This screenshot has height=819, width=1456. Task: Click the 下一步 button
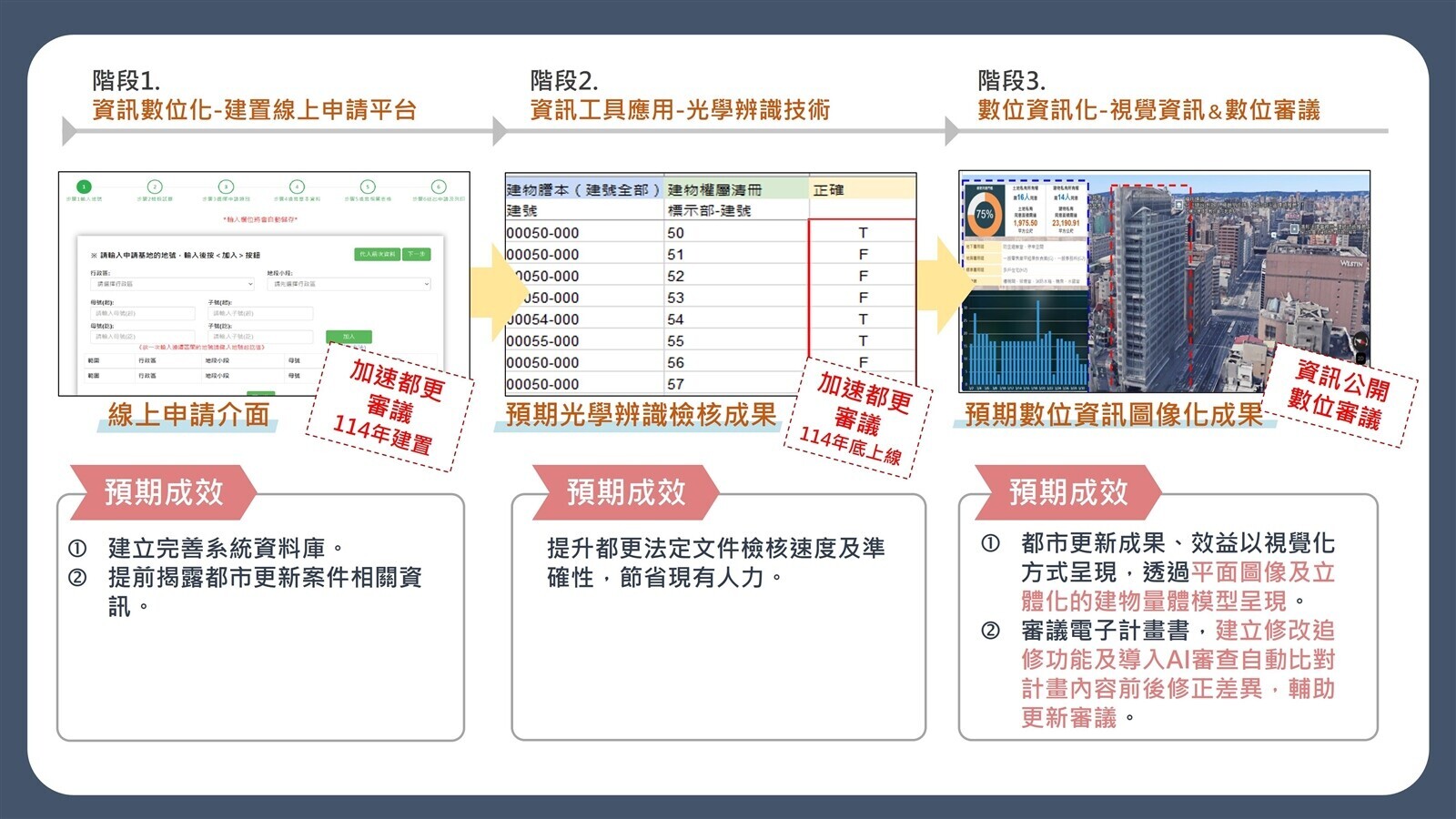(417, 254)
